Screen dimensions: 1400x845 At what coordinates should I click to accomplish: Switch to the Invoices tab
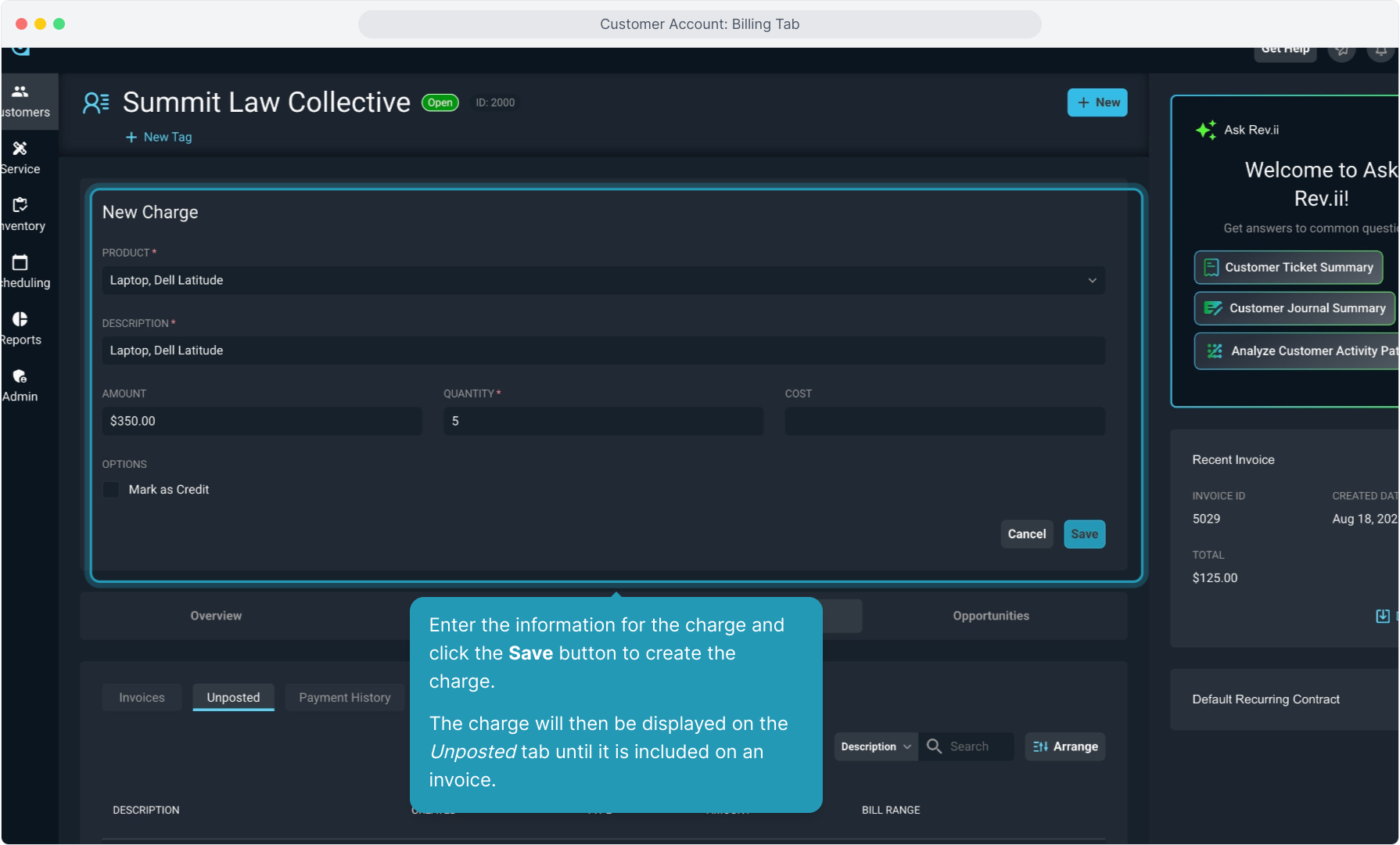pos(142,697)
